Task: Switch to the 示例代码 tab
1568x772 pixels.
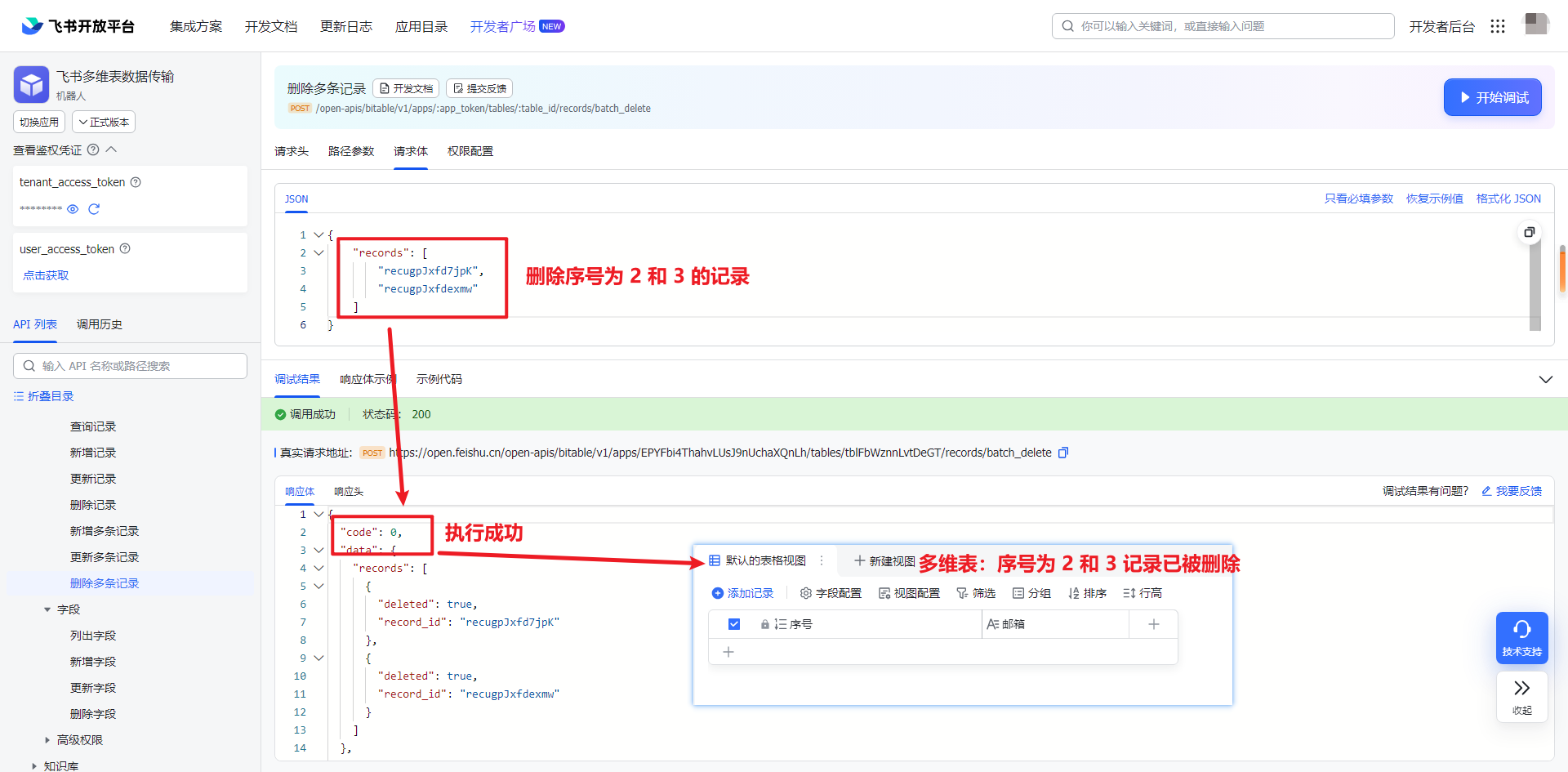Action: [x=439, y=379]
